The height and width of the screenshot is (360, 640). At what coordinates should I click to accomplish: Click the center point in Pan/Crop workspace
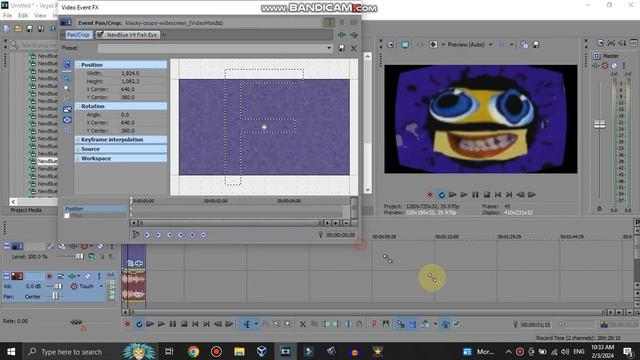point(264,127)
